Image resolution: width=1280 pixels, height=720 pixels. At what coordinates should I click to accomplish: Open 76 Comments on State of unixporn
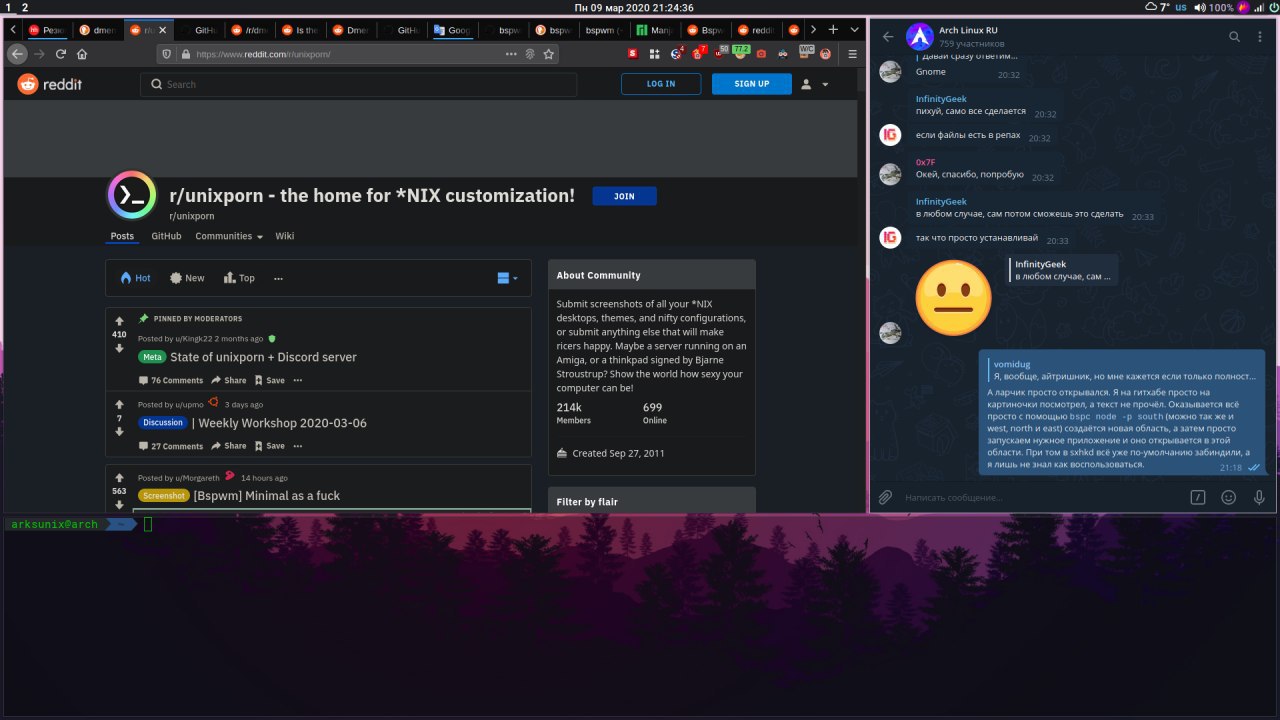coord(171,380)
